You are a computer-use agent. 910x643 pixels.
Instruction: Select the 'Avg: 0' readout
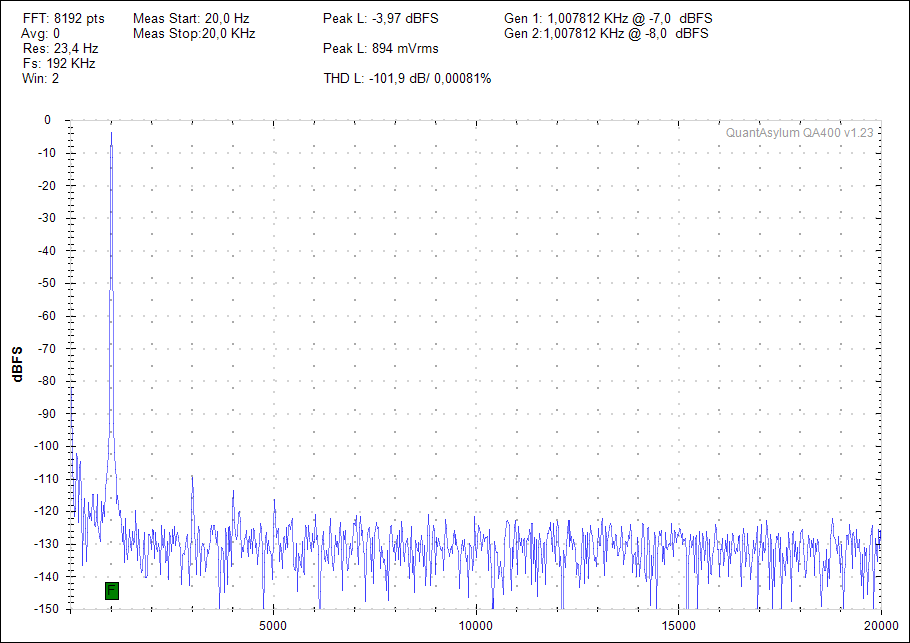pos(41,34)
